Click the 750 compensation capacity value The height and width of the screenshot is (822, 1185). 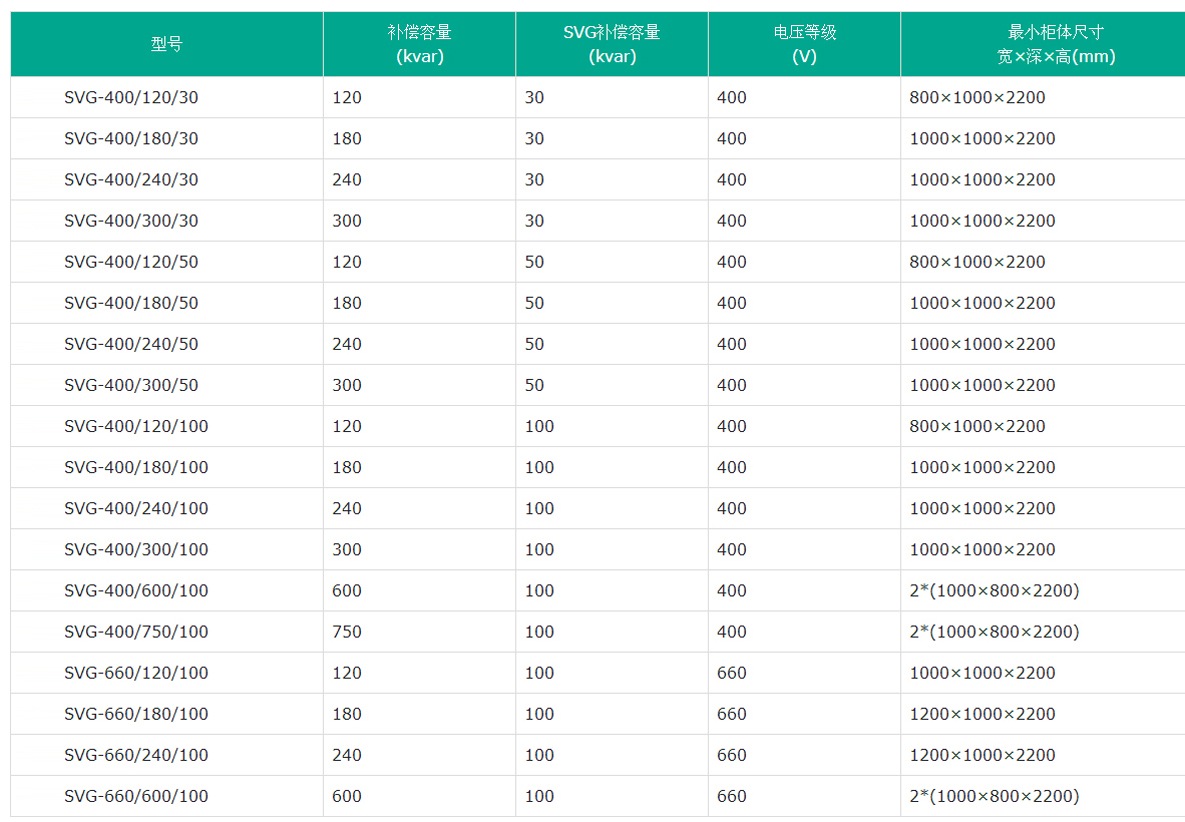pos(347,632)
